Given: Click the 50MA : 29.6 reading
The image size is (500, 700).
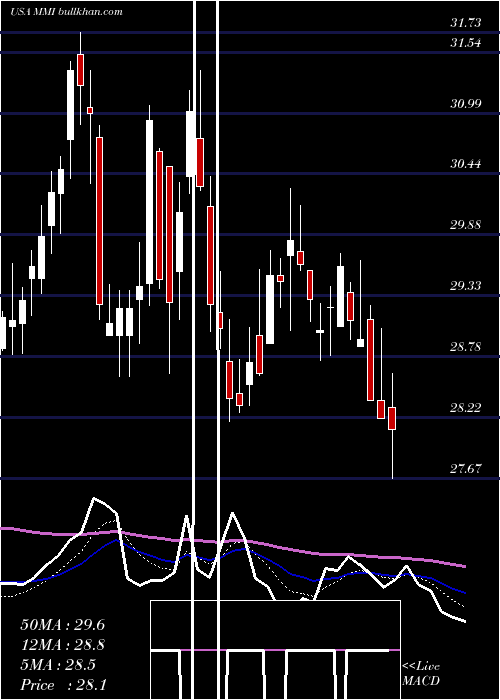Looking at the screenshot, I should tap(62, 625).
